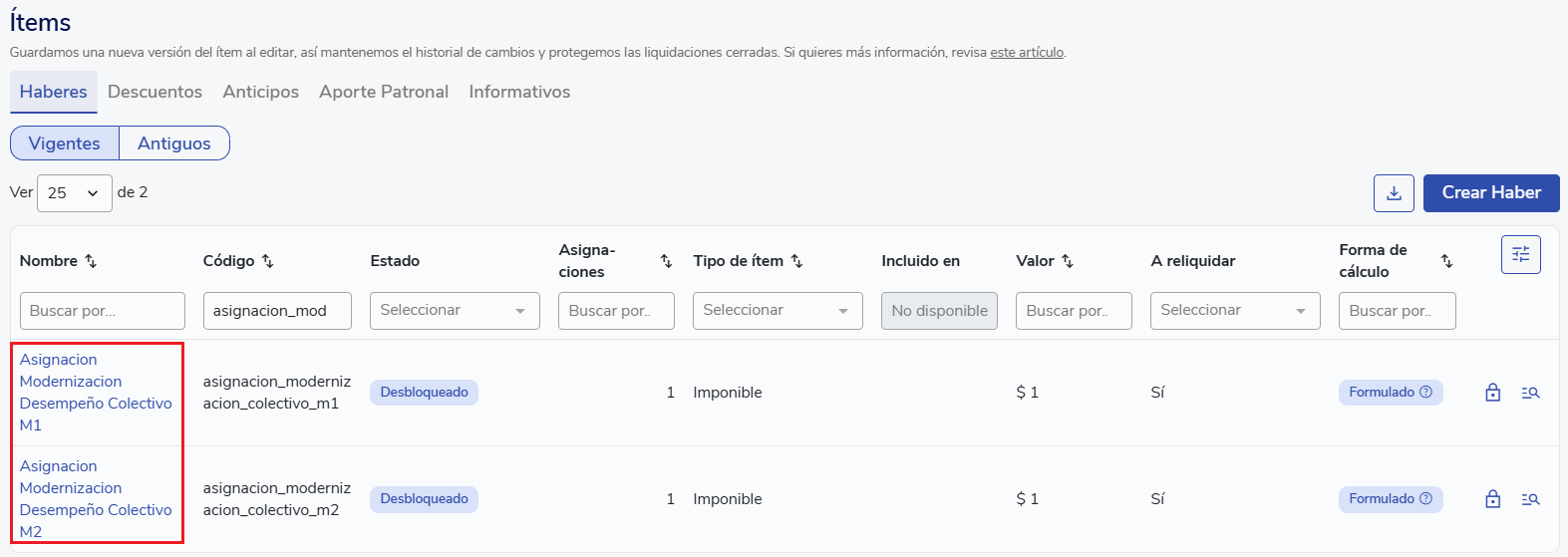This screenshot has height=557, width=1568.
Task: Open the column settings filter icon
Action: (1520, 255)
